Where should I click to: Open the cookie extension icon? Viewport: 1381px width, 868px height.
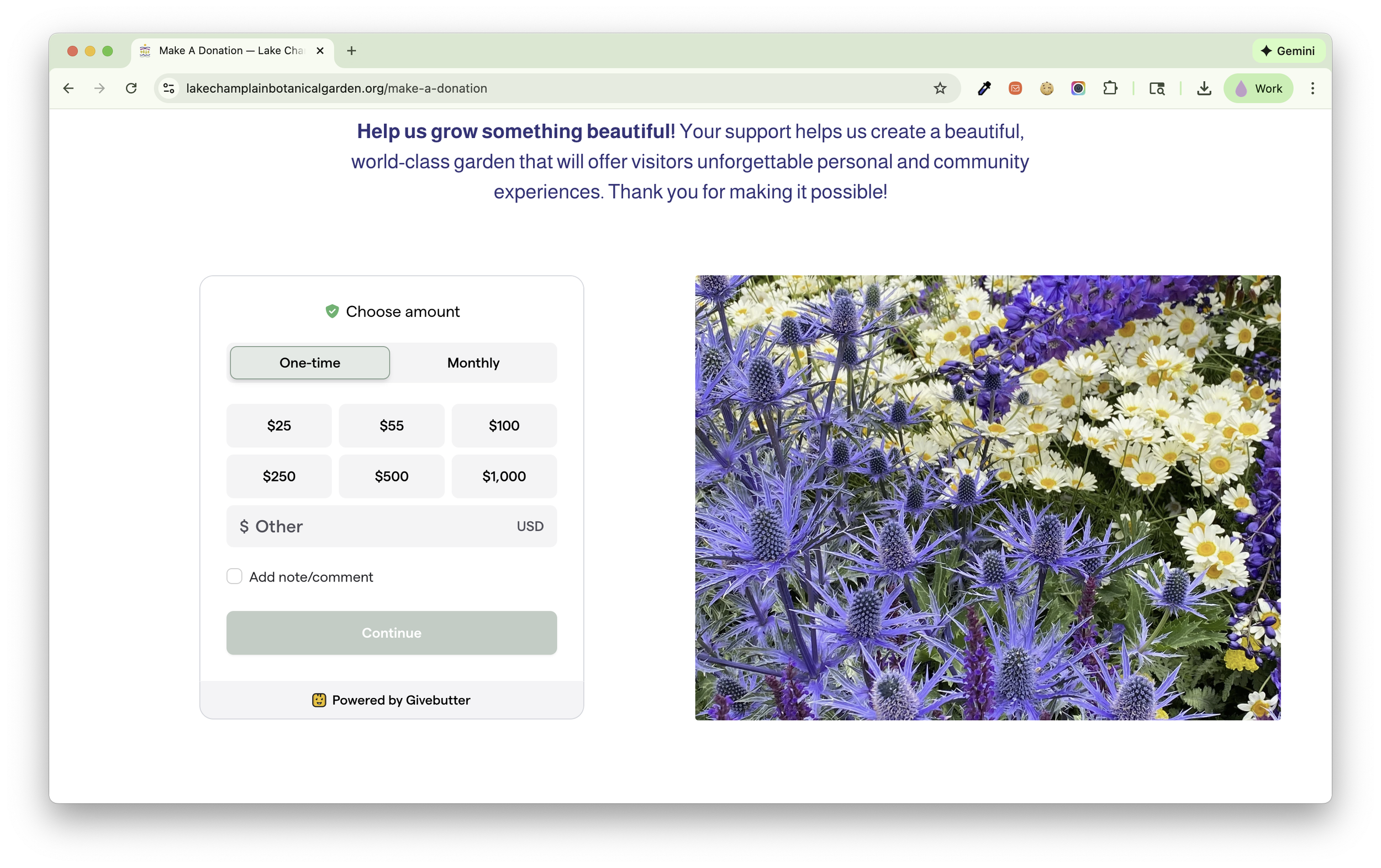click(x=1047, y=88)
